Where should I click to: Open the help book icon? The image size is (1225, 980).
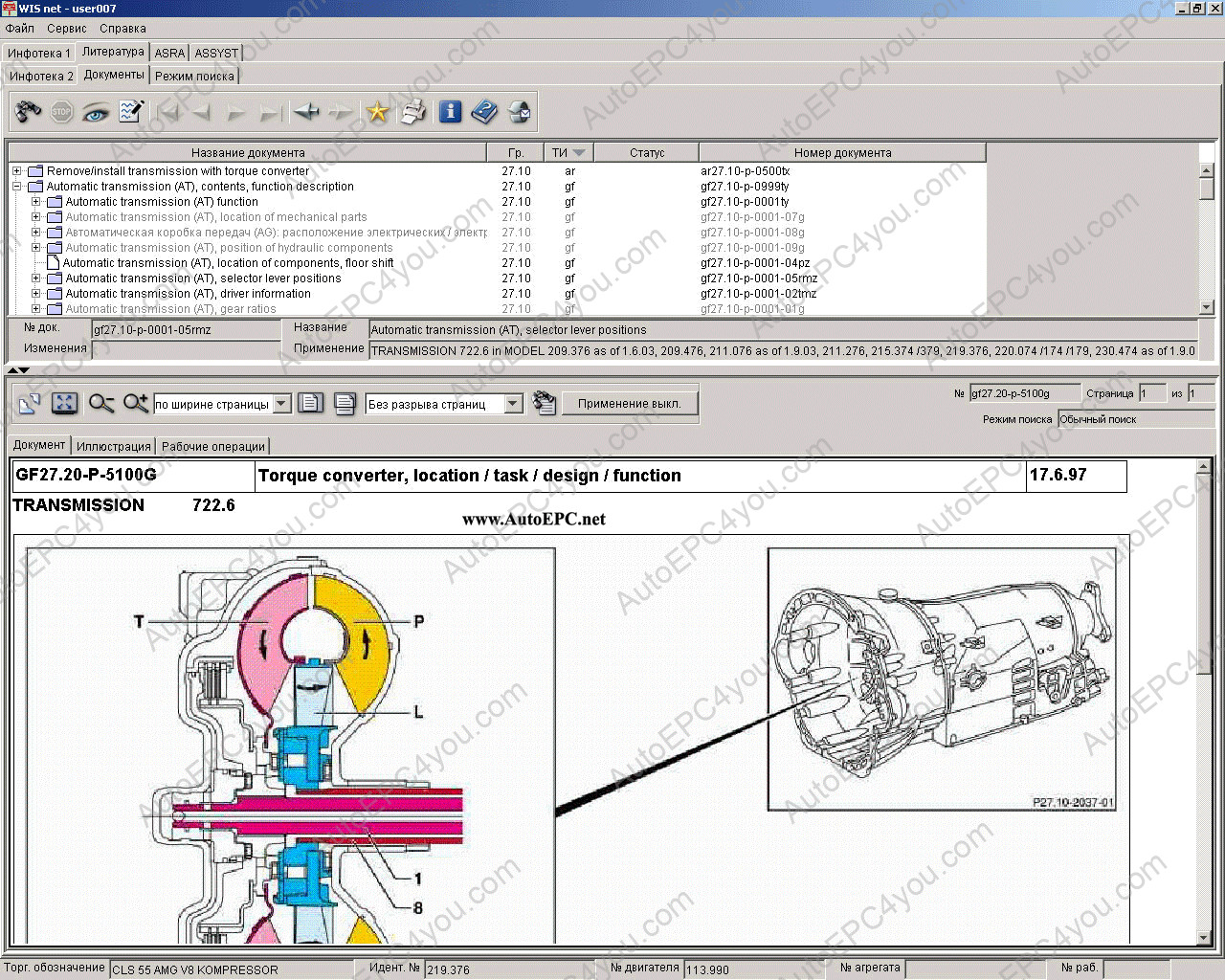pos(484,112)
